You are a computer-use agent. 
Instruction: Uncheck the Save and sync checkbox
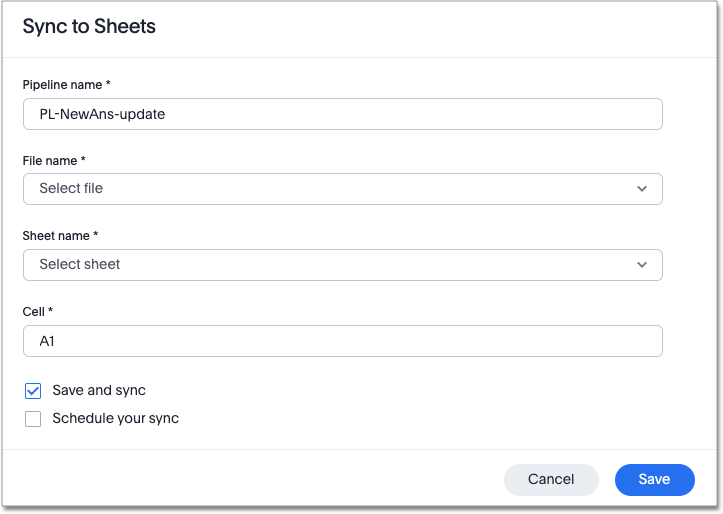coord(33,391)
